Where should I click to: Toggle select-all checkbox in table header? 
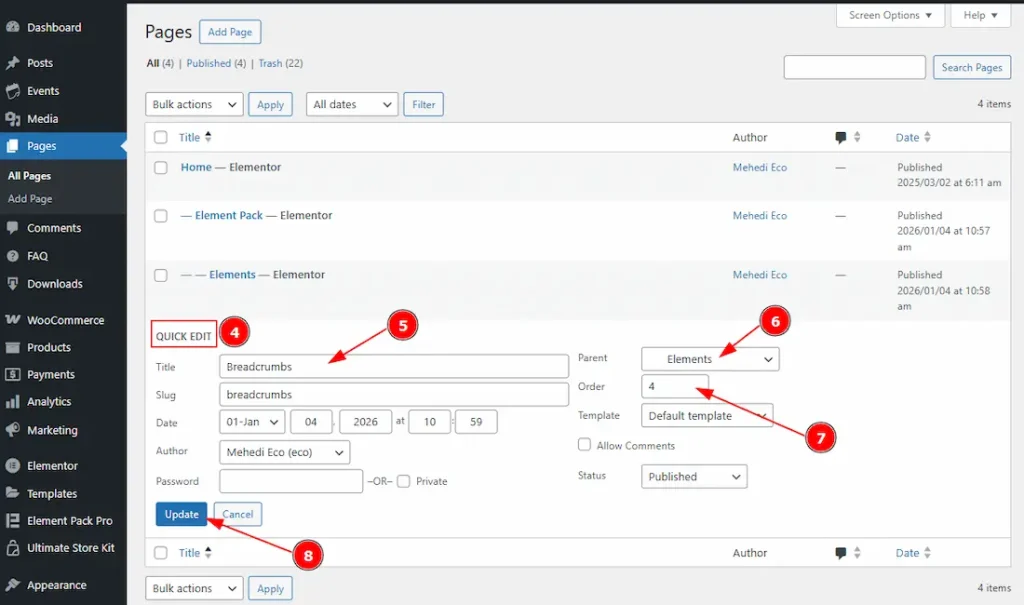161,137
